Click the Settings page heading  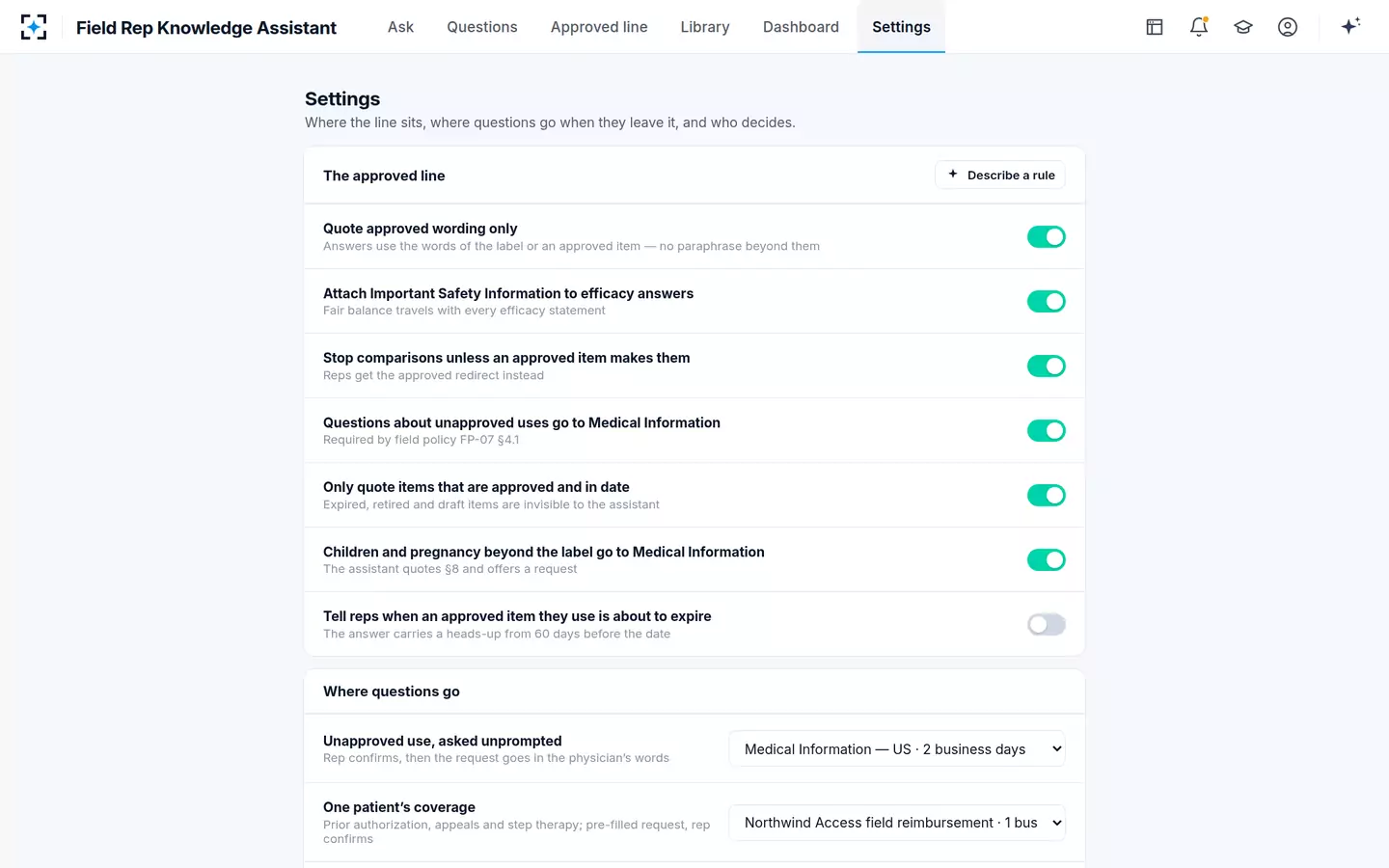point(342,98)
